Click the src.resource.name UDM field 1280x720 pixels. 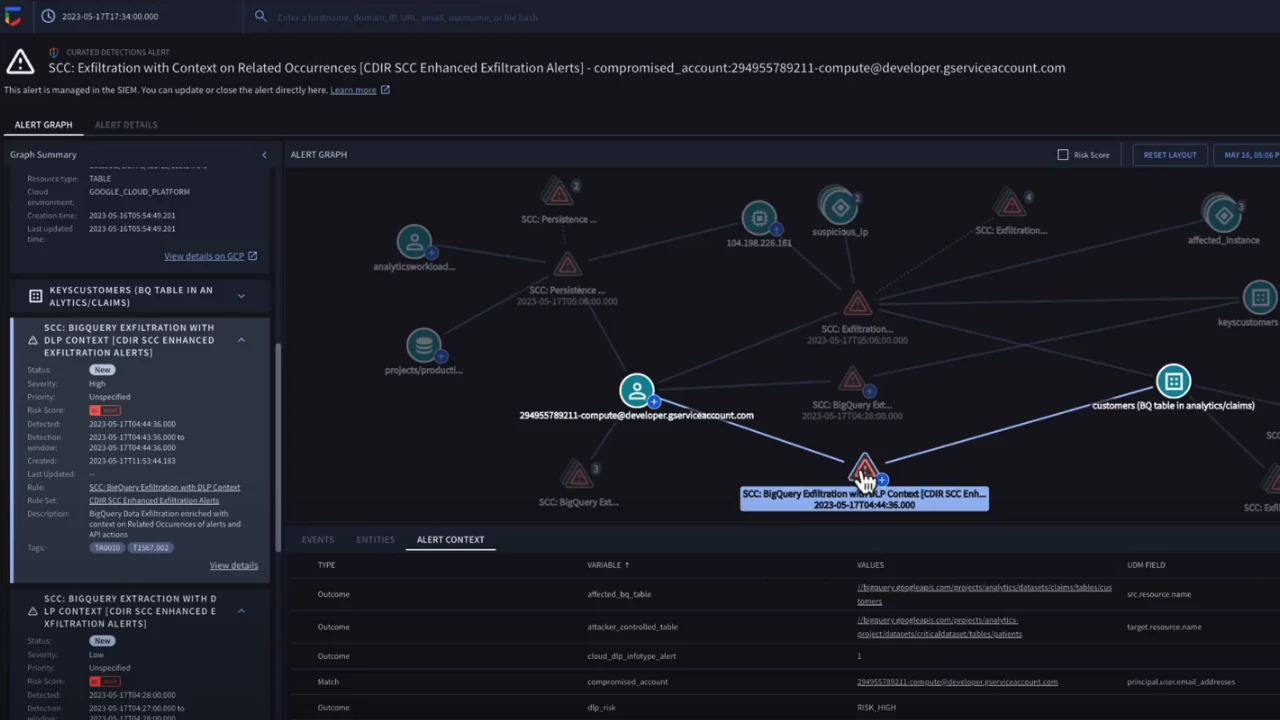(1158, 594)
